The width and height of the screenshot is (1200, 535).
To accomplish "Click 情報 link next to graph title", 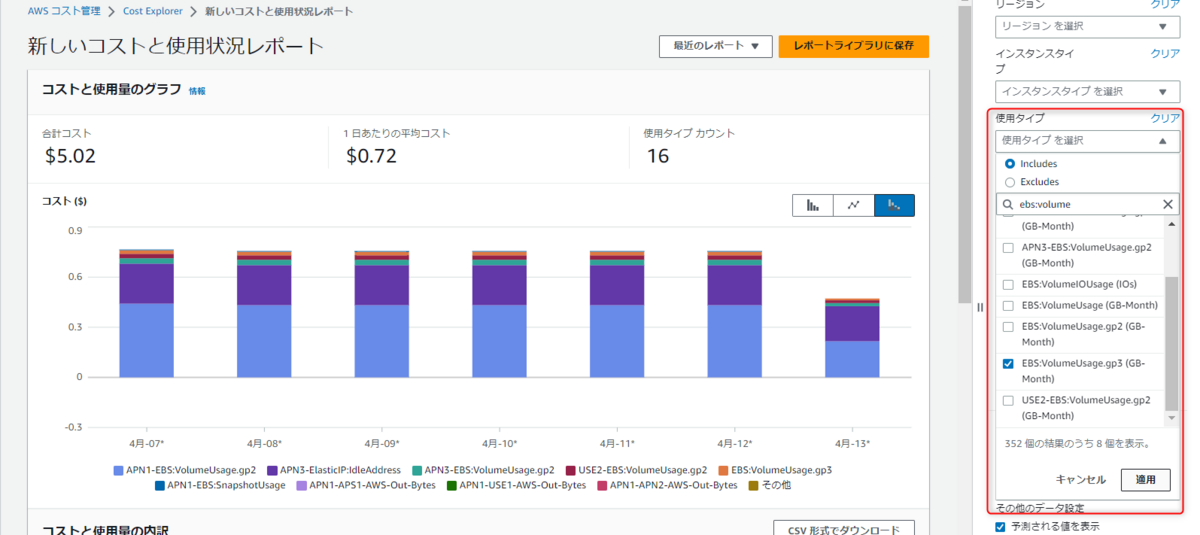I will pos(197,91).
